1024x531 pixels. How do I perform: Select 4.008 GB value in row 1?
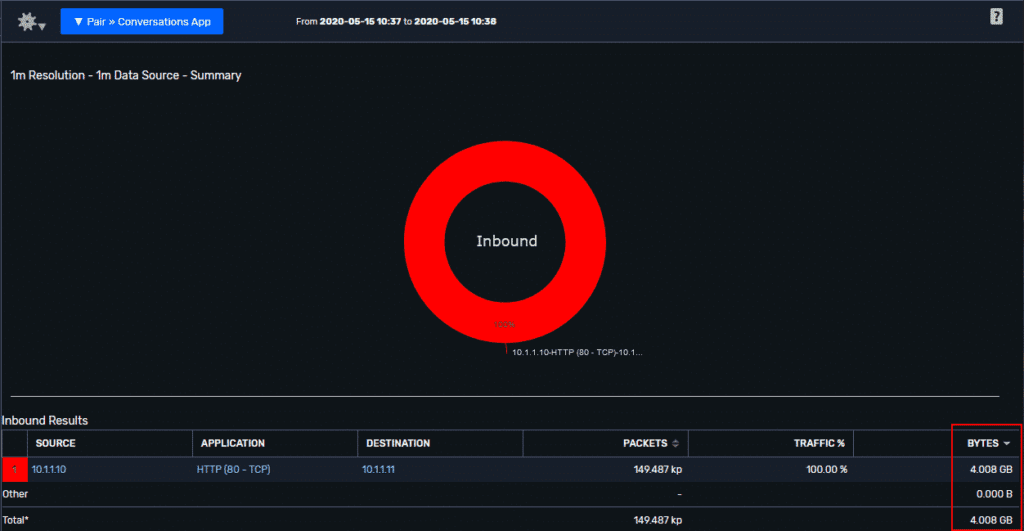991,469
